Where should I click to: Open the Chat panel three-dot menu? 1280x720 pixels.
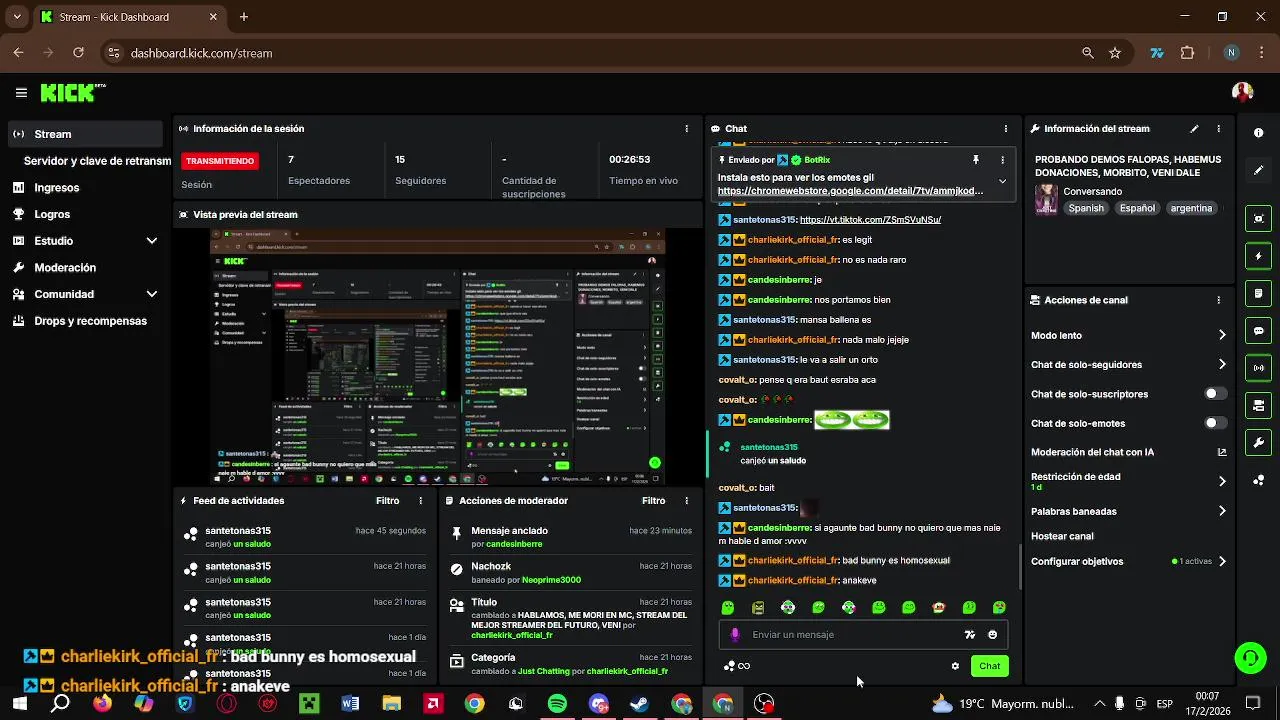1006,129
